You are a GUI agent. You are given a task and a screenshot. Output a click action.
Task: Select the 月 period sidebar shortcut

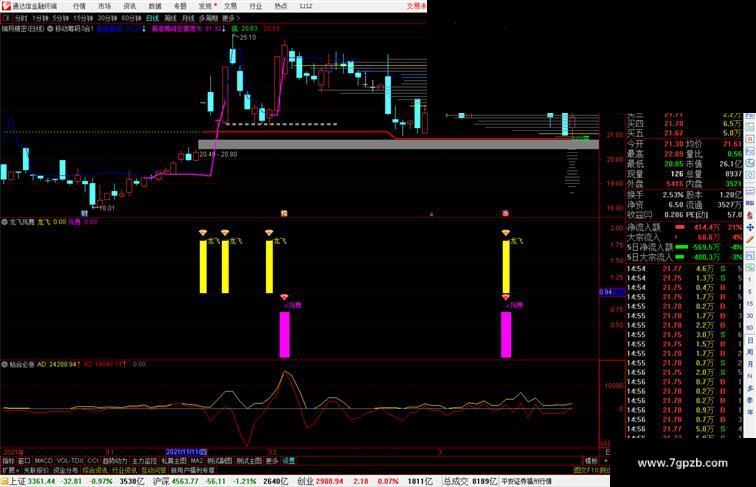pyautogui.click(x=750, y=364)
